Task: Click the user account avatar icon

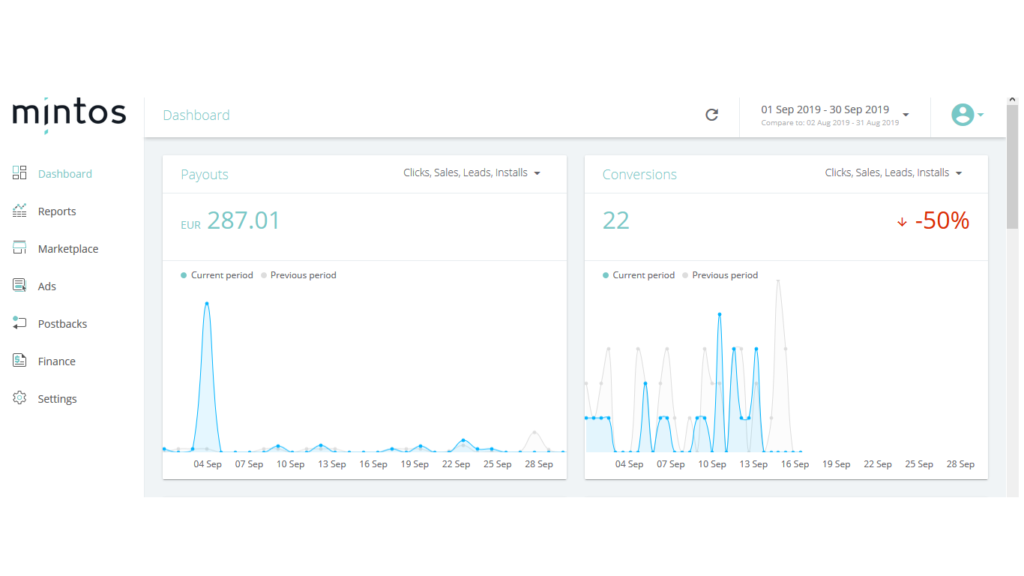Action: pos(963,115)
